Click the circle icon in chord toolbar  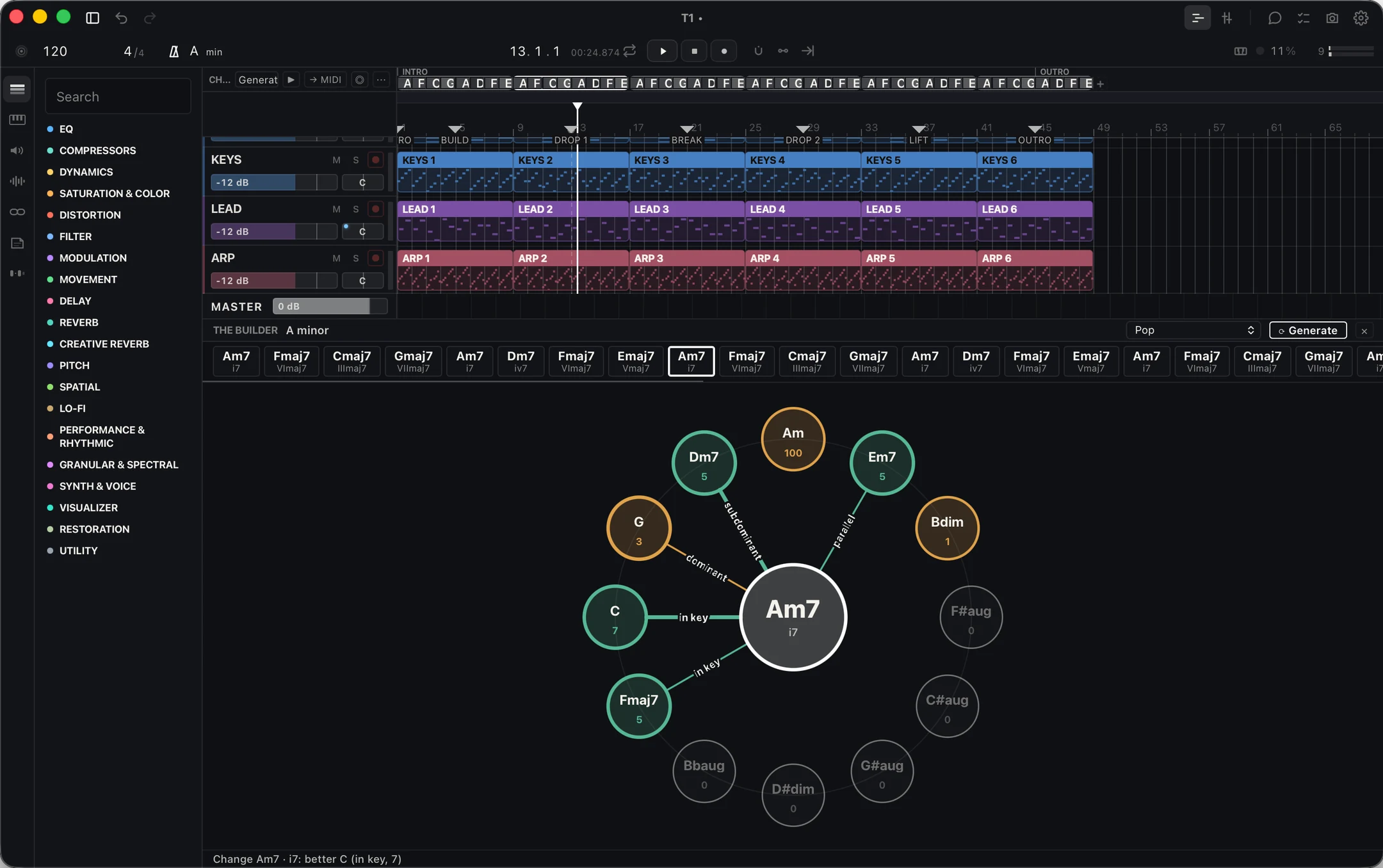point(360,79)
